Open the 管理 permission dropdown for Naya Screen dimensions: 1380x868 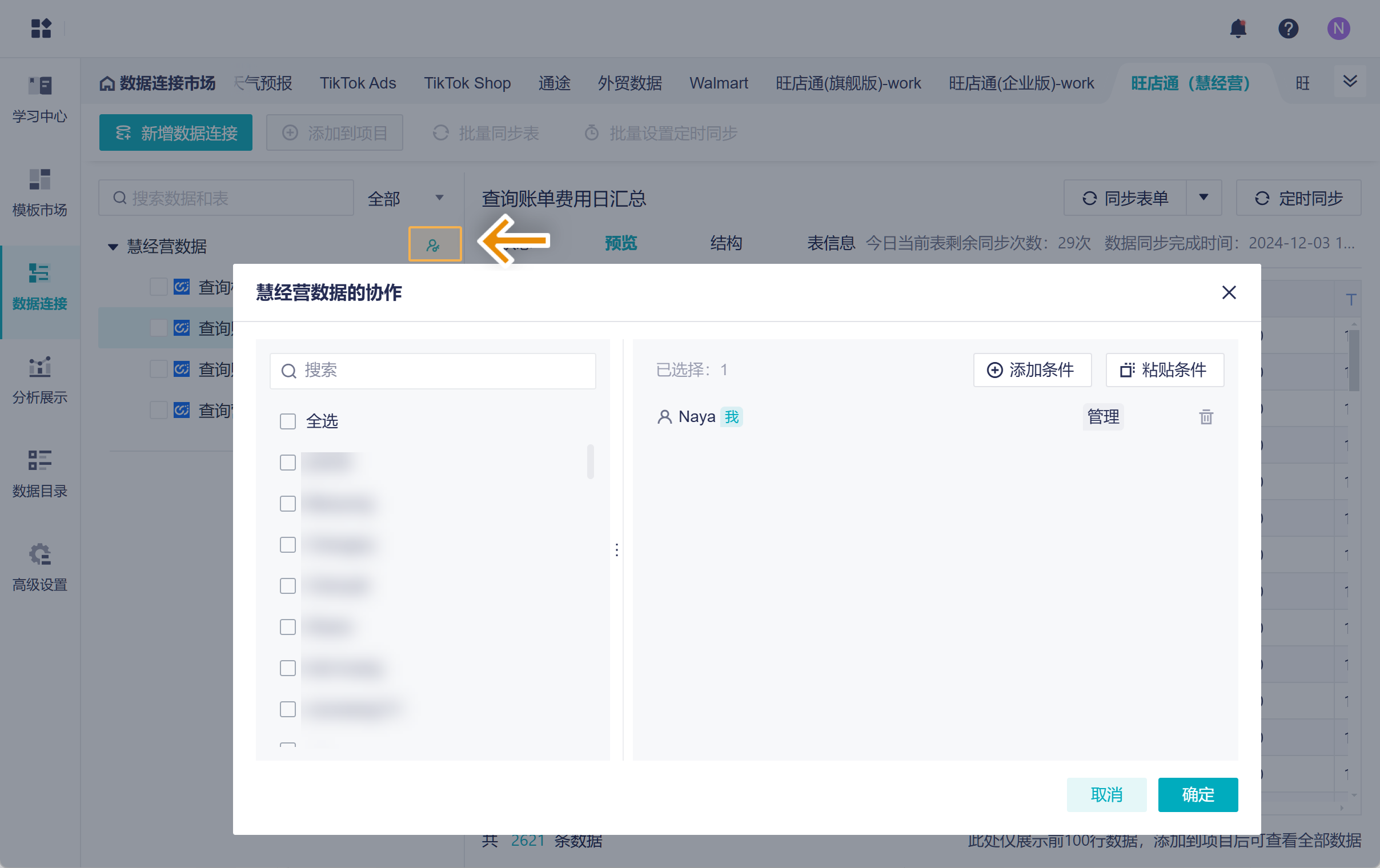coord(1102,416)
